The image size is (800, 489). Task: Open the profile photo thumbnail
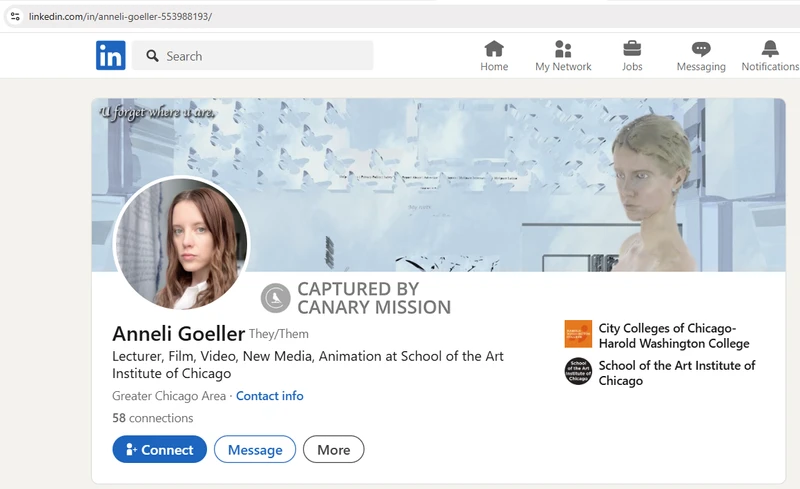pos(181,243)
